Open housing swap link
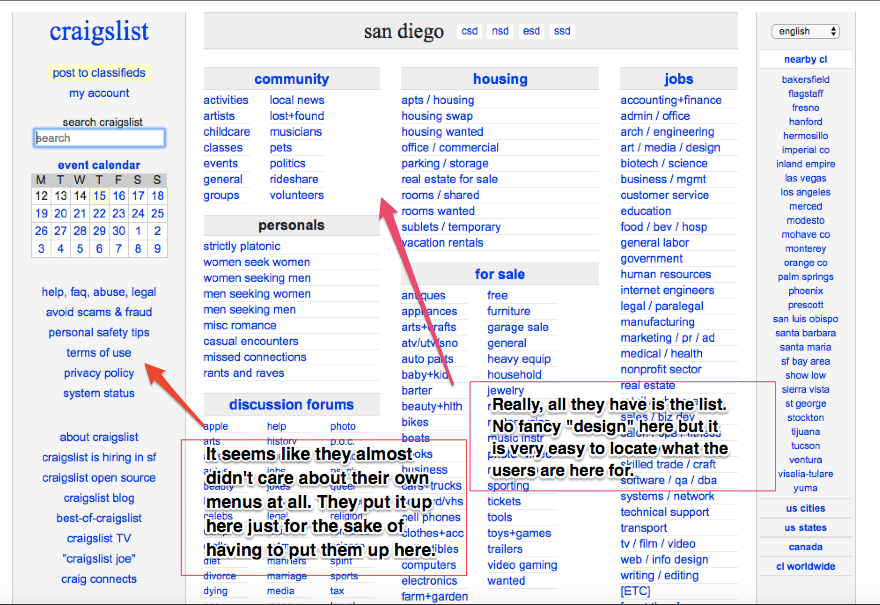The width and height of the screenshot is (880, 605). tap(437, 116)
